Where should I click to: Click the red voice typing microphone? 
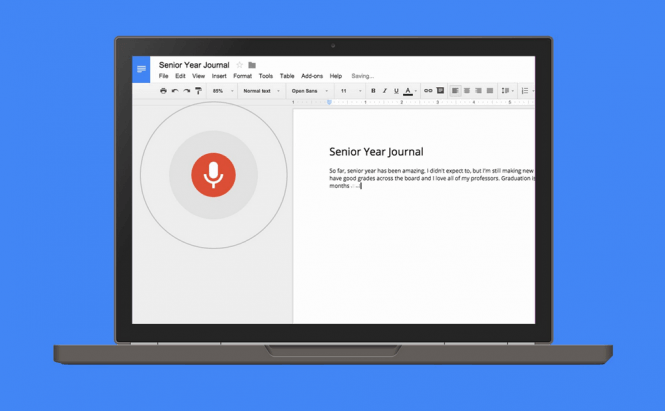213,175
